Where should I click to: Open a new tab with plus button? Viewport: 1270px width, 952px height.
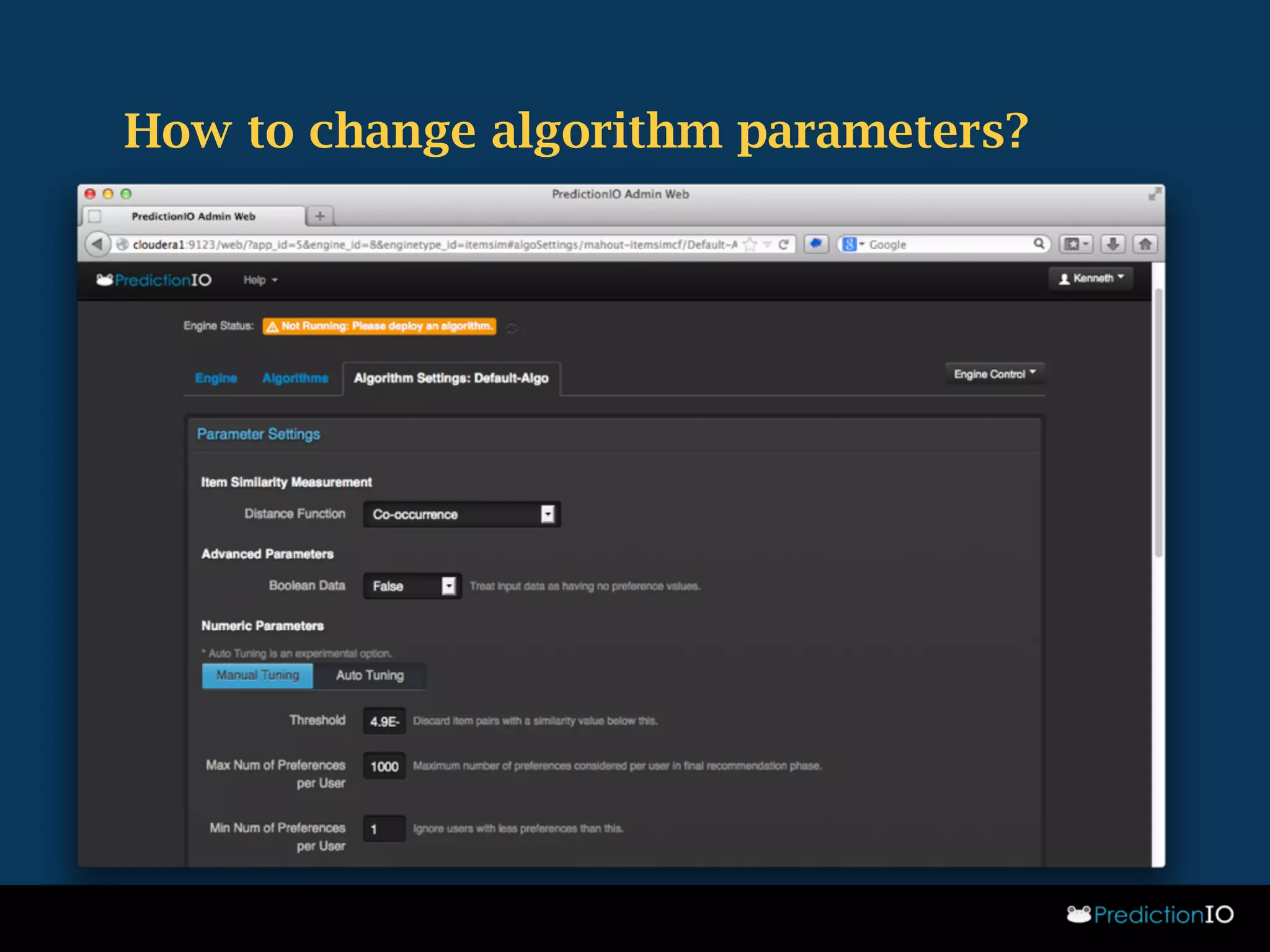coord(320,216)
